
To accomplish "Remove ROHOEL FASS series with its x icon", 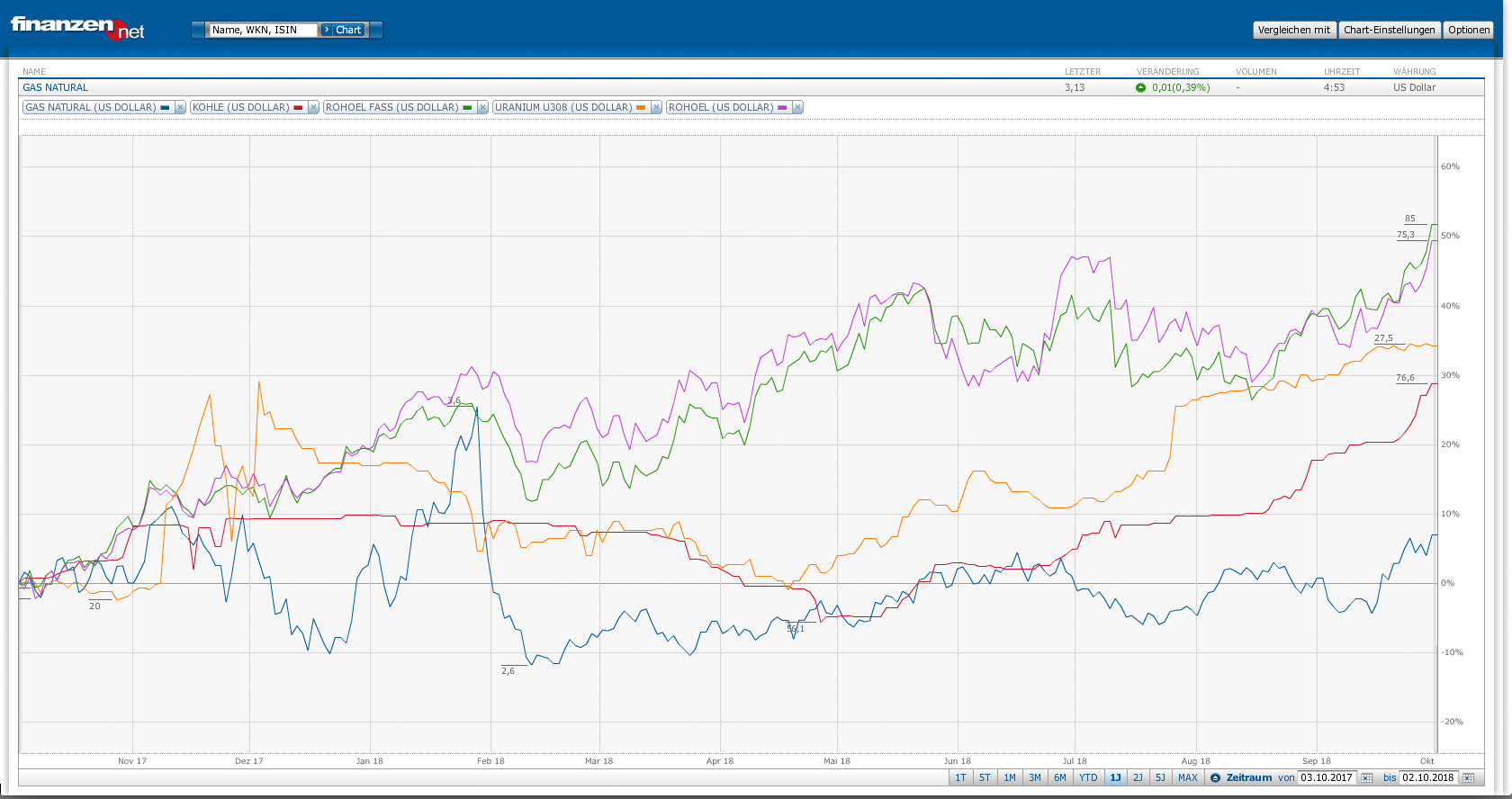I will (482, 107).
